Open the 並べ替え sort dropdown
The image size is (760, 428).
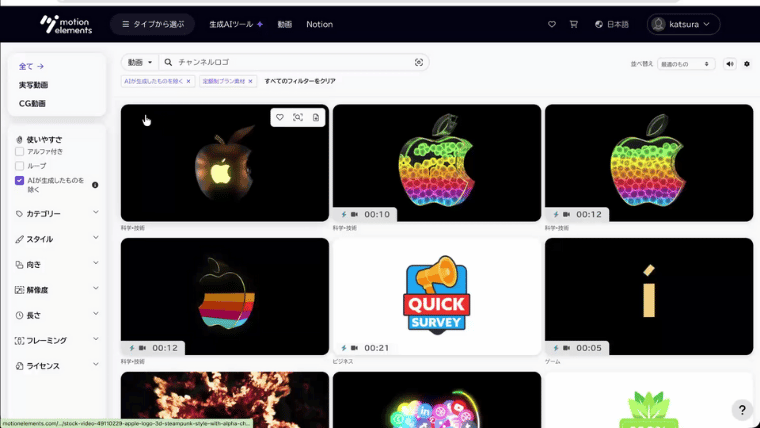coord(685,64)
